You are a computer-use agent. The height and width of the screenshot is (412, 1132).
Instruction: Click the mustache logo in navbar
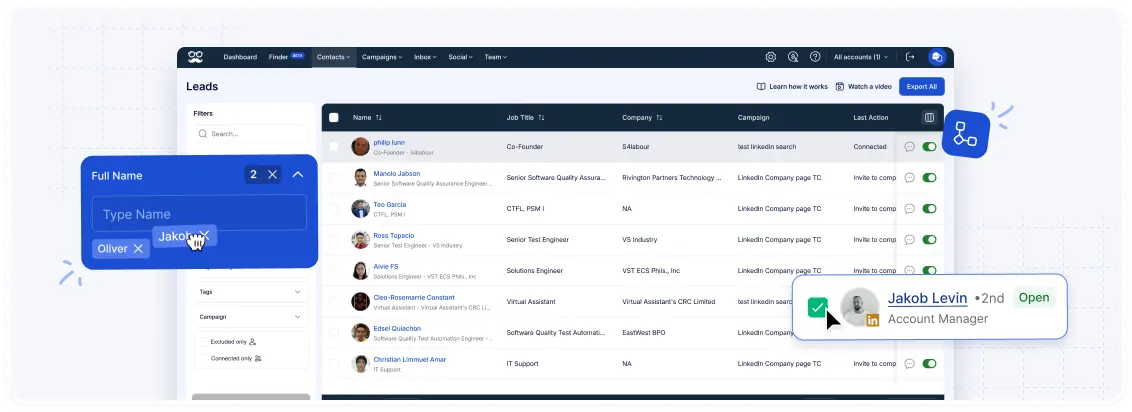196,57
